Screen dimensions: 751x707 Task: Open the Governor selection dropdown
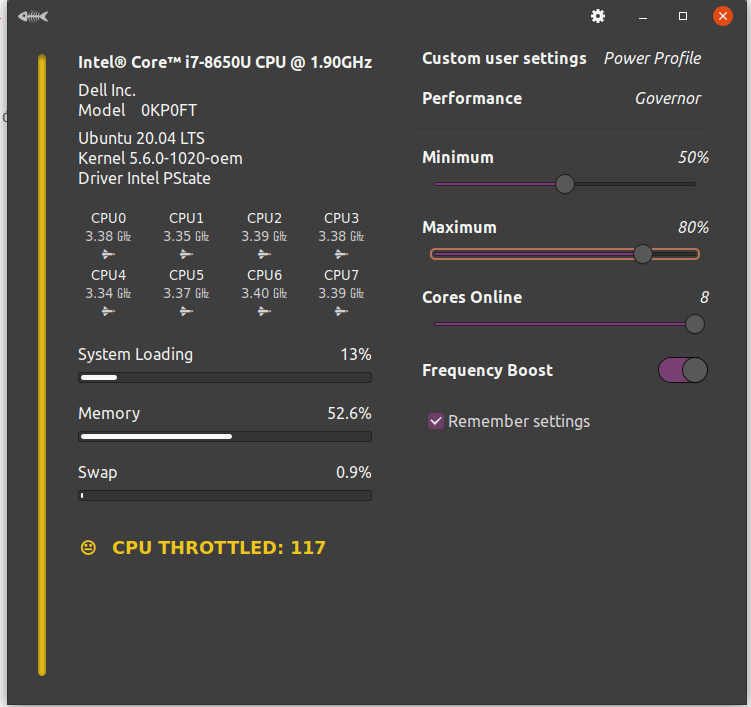[668, 98]
